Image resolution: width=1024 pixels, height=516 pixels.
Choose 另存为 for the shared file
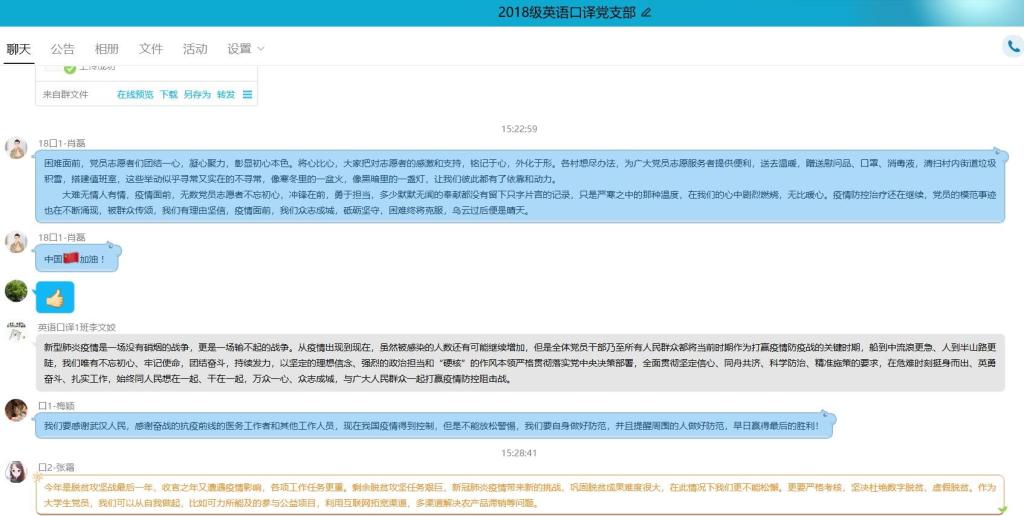point(197,95)
